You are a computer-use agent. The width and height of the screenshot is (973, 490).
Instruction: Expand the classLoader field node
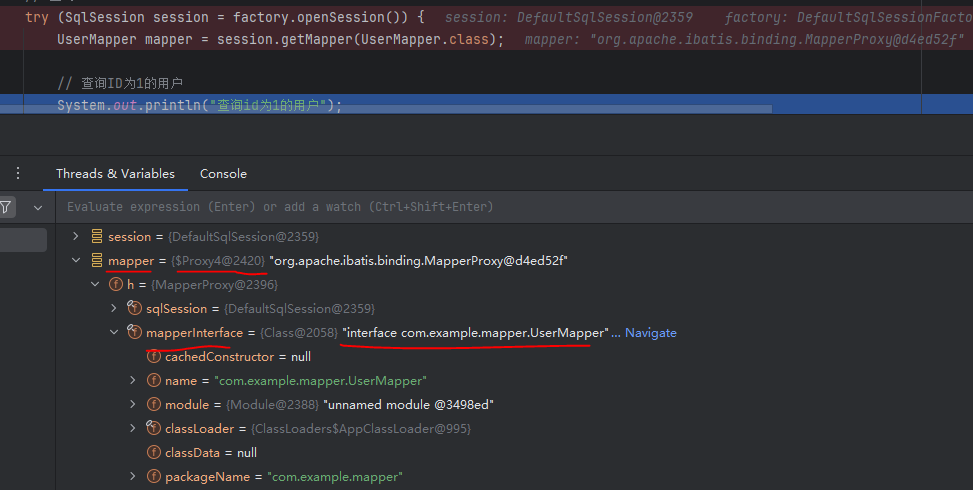tap(133, 428)
